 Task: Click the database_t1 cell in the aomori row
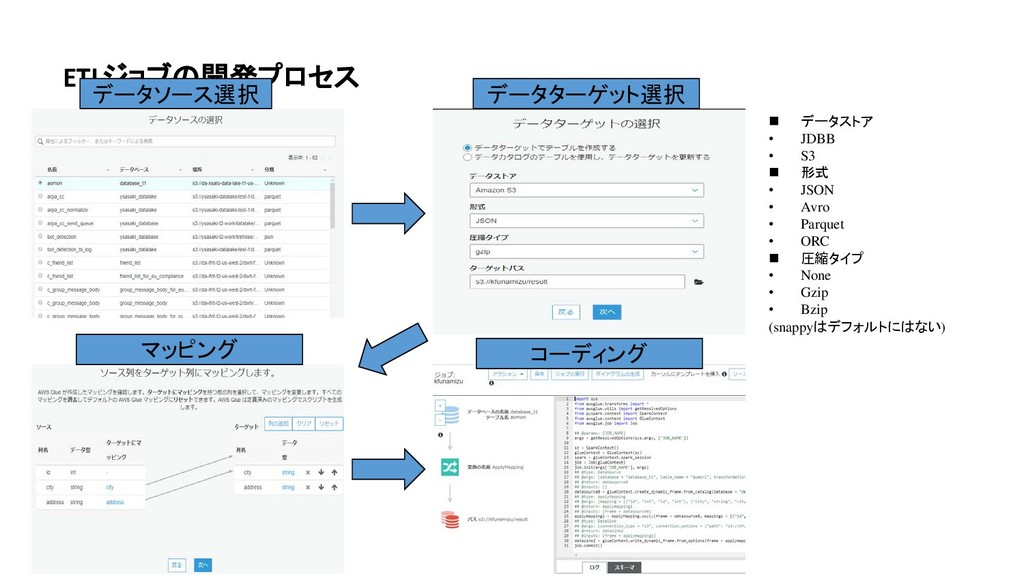[133, 183]
